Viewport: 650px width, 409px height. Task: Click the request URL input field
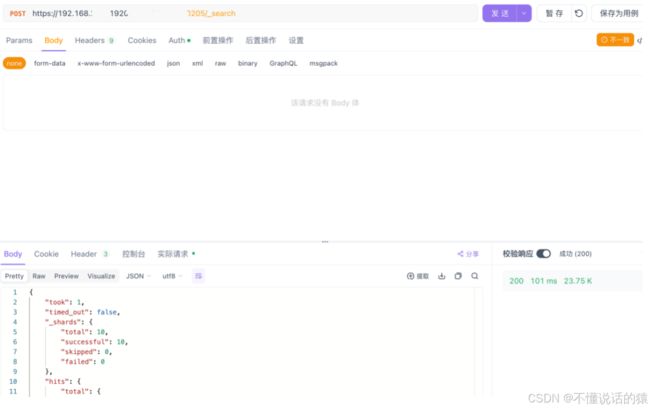tap(253, 13)
